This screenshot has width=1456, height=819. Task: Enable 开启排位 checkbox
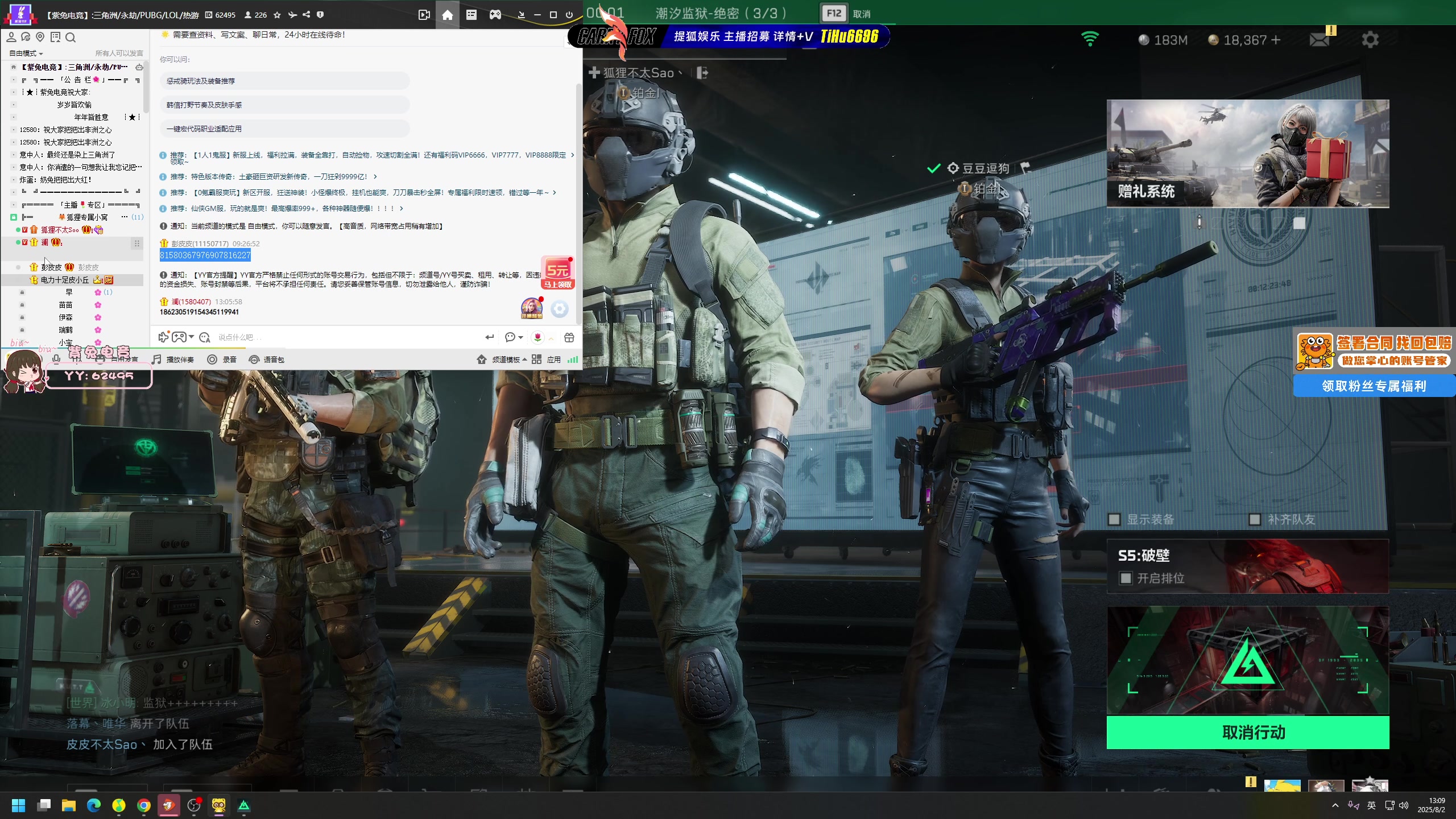pos(1126,578)
